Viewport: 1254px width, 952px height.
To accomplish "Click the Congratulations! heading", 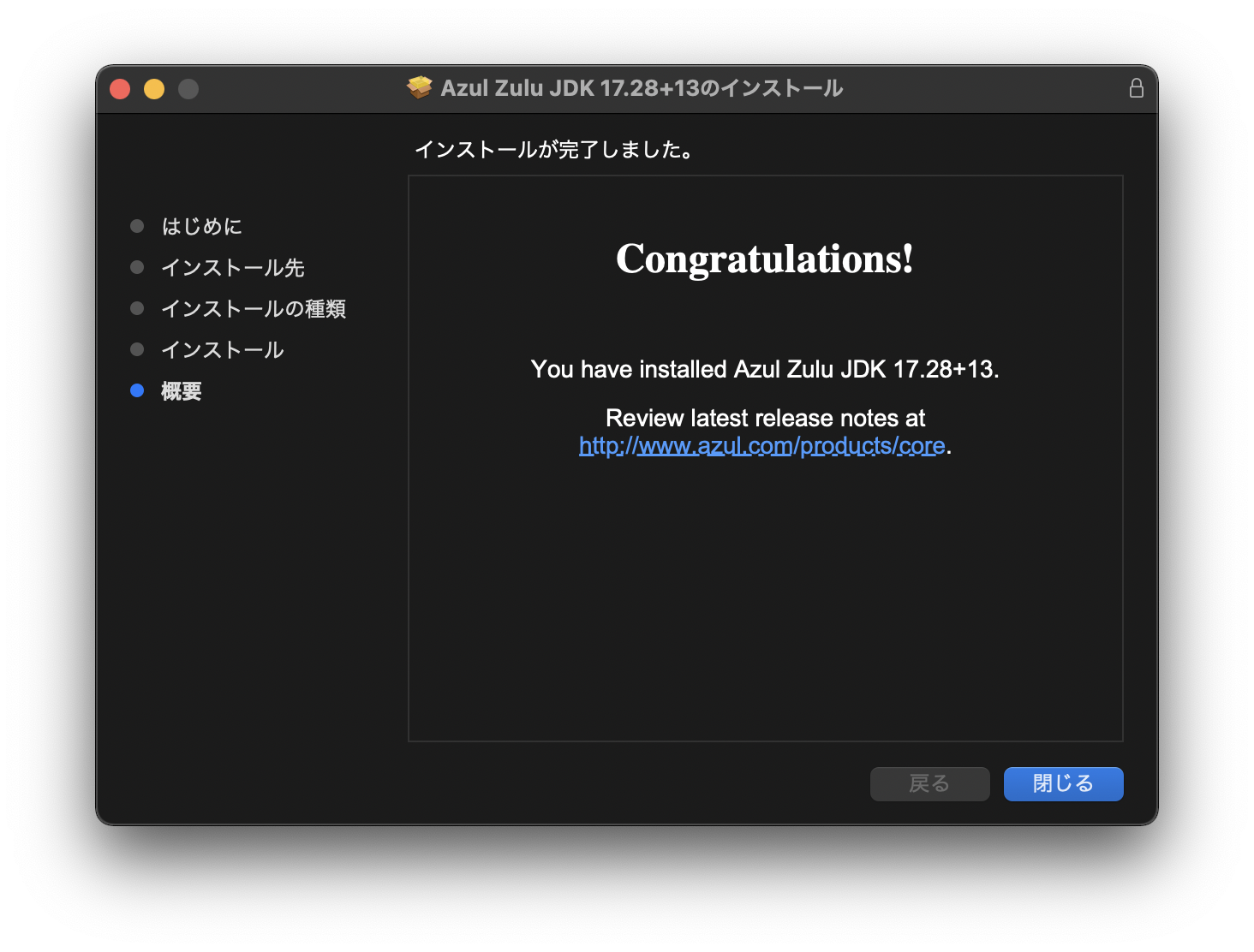I will point(765,259).
